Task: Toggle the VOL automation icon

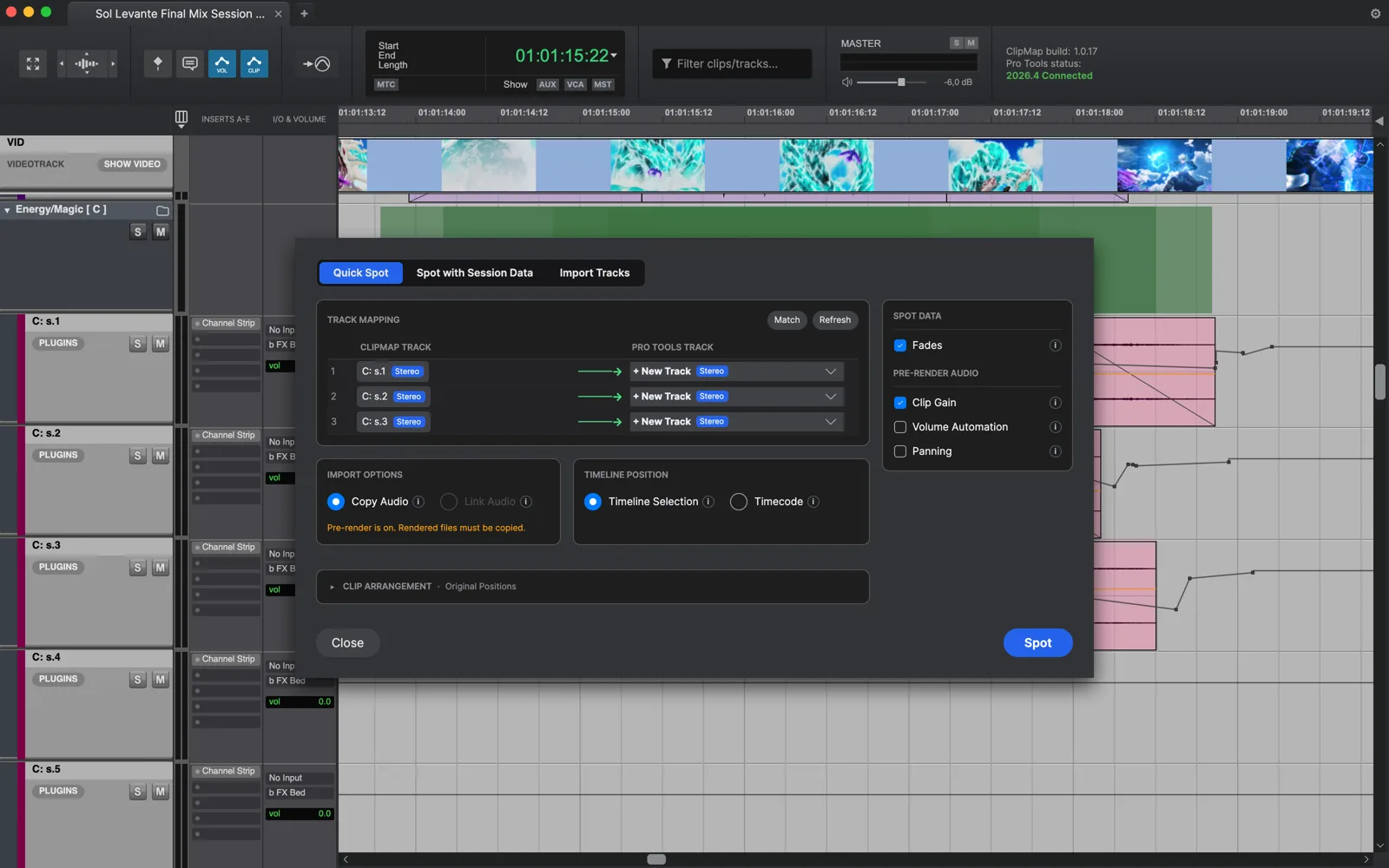Action: pyautogui.click(x=222, y=63)
